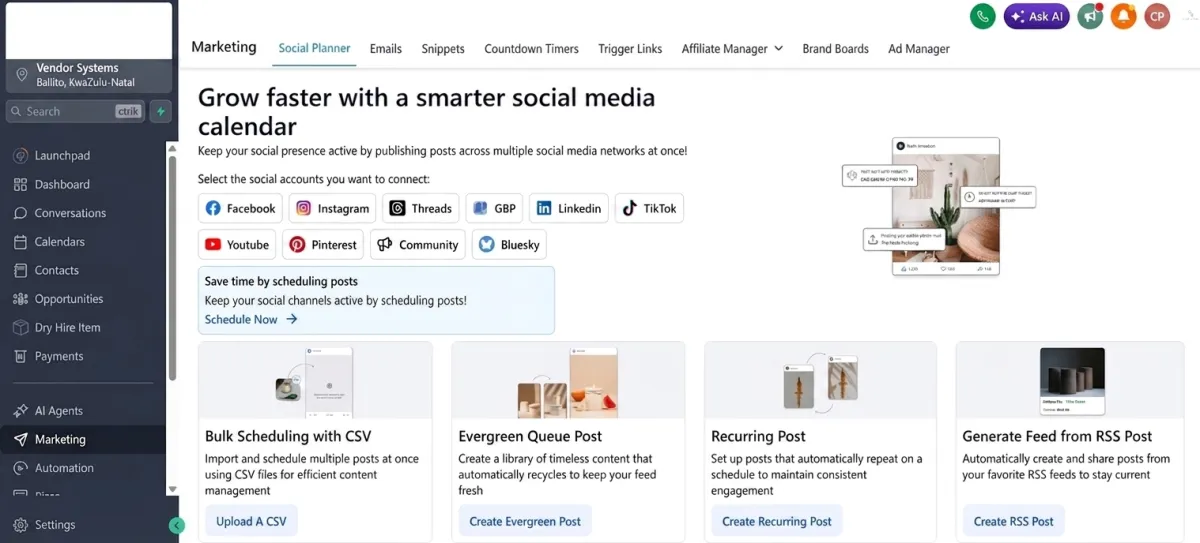Click the Evergreen Queue Post thumbnail
1200x543 pixels.
tap(568, 381)
